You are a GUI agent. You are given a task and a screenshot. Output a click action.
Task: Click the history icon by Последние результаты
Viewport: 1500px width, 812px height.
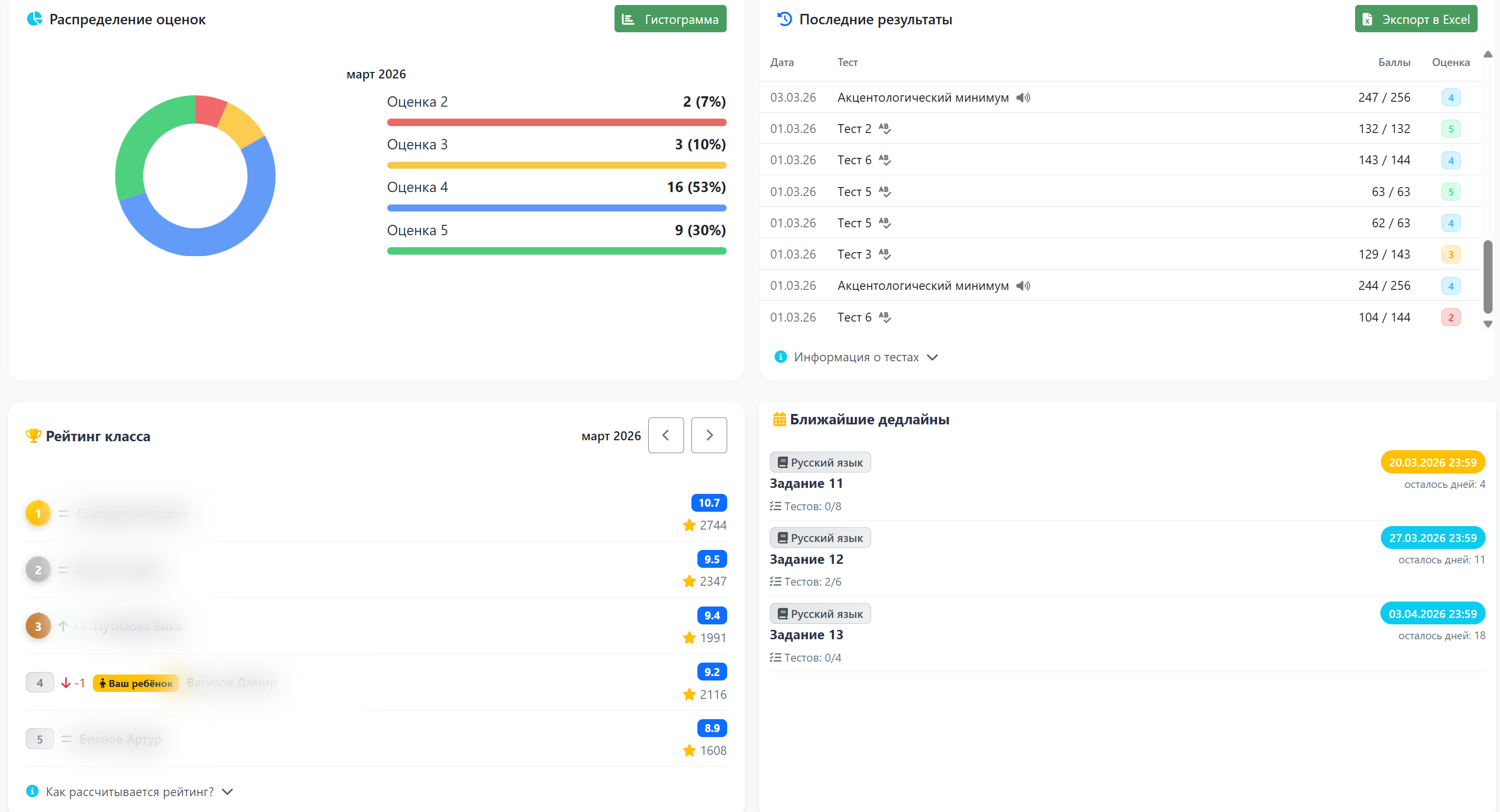coord(784,19)
